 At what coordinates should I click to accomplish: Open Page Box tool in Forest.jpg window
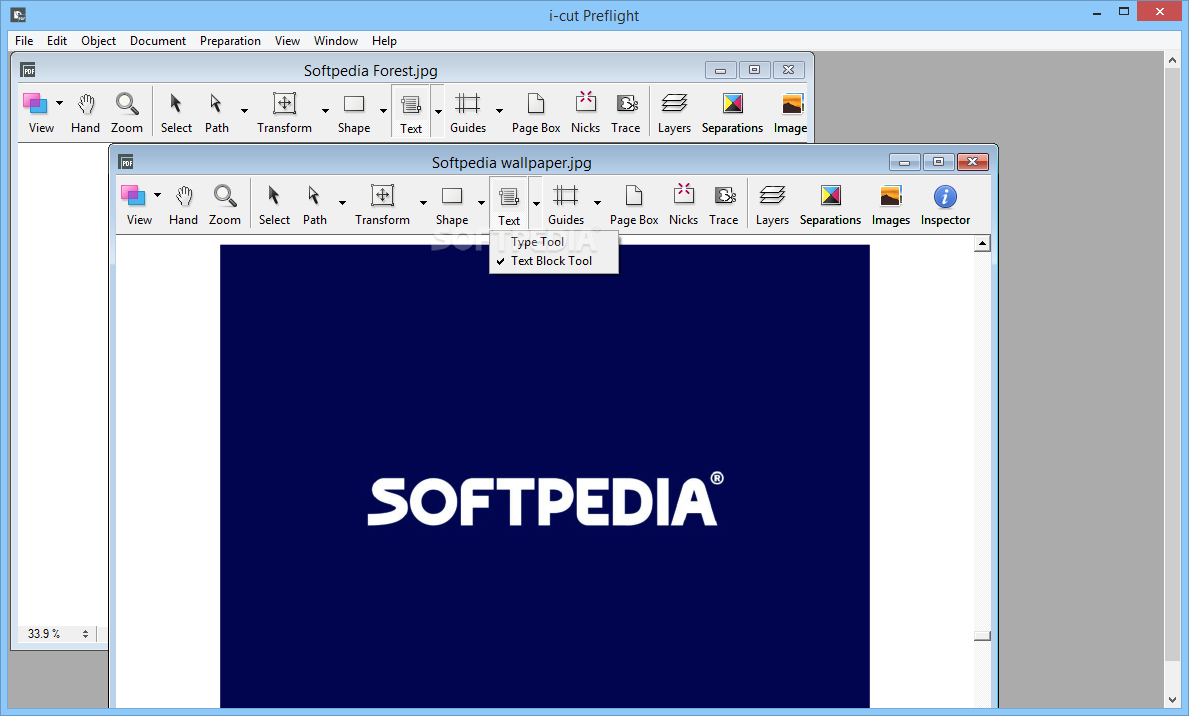tap(536, 114)
